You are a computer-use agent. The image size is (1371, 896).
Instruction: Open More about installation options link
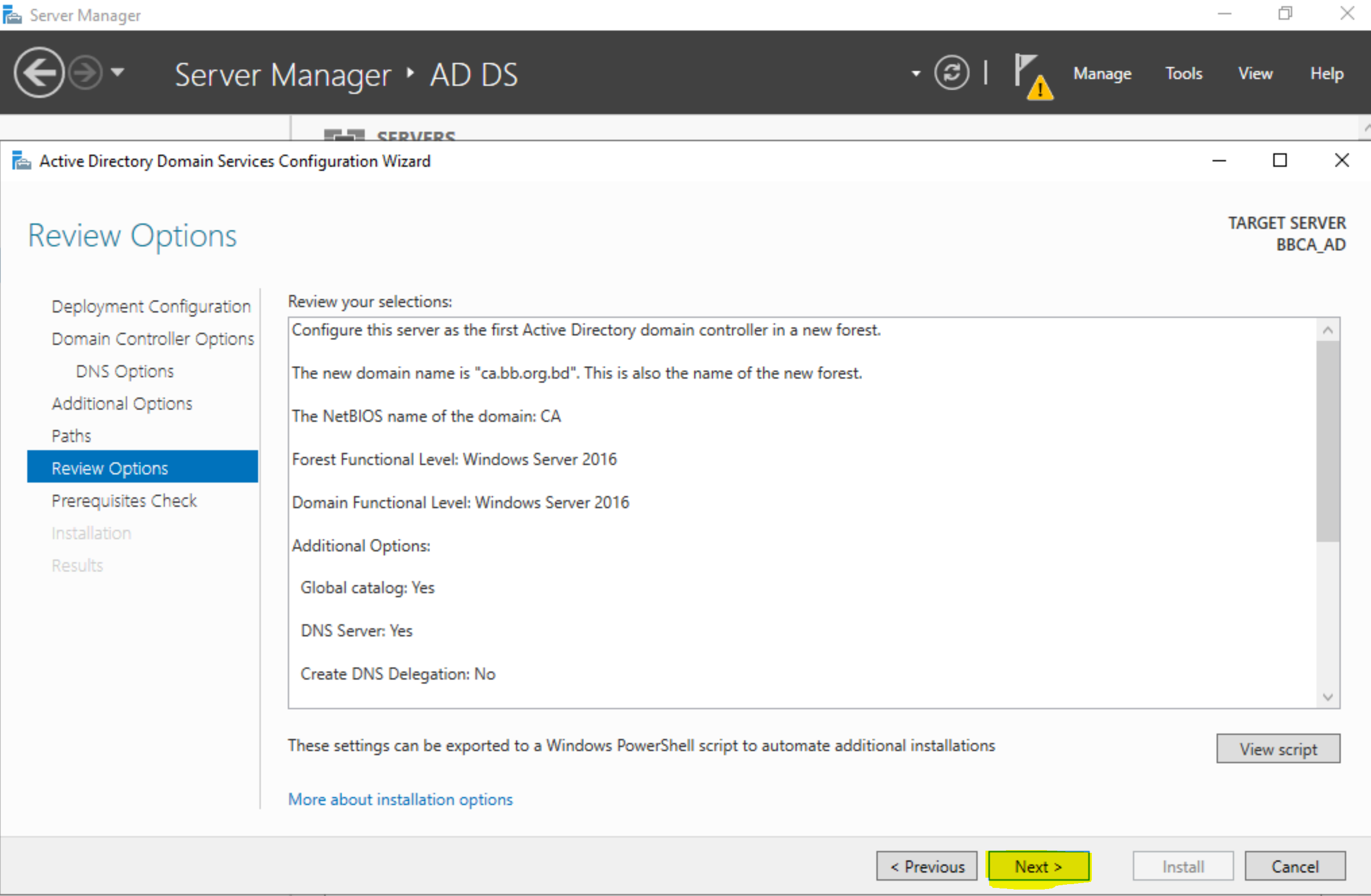pos(400,799)
